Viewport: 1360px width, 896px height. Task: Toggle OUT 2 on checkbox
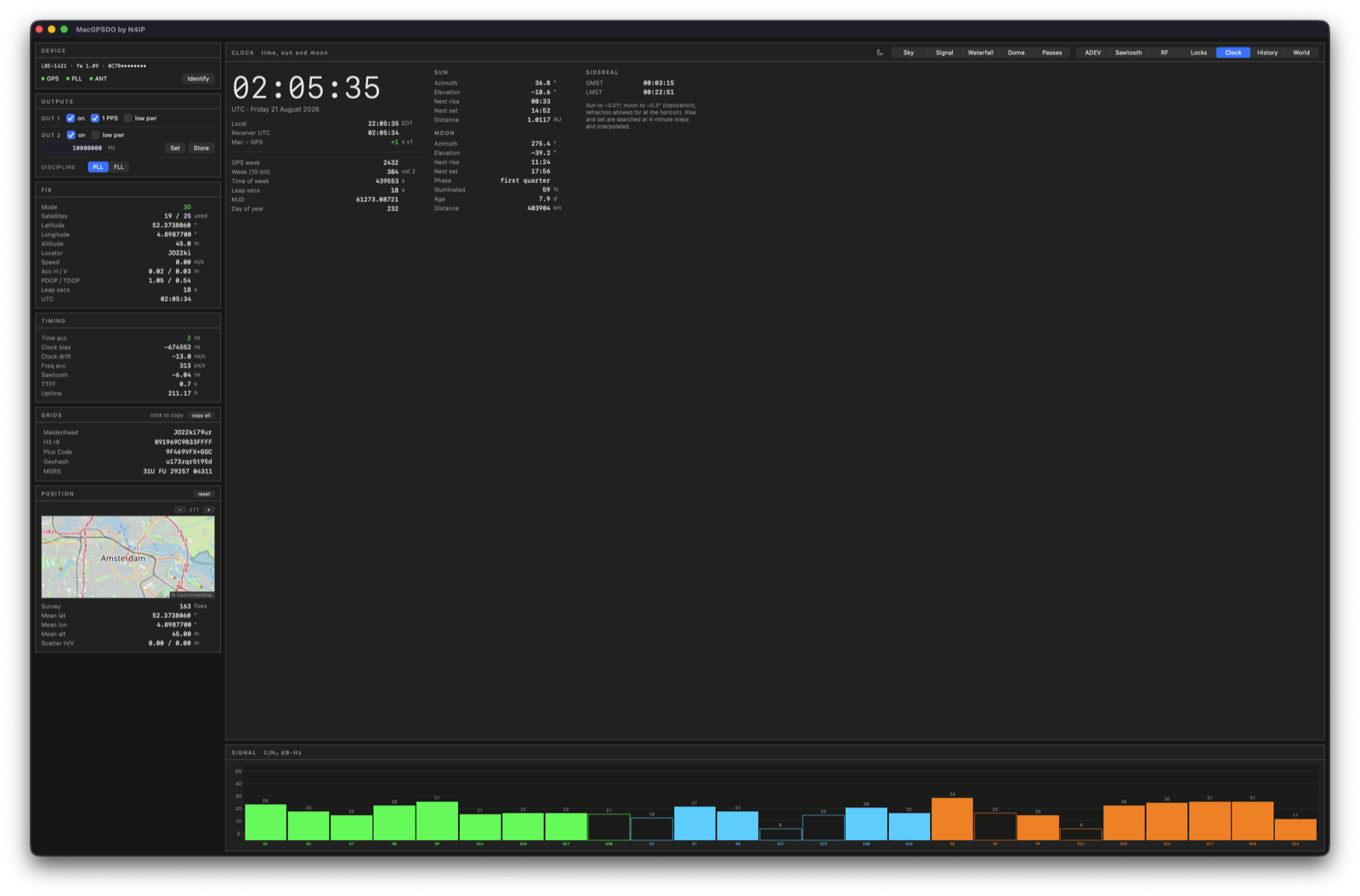(x=71, y=135)
